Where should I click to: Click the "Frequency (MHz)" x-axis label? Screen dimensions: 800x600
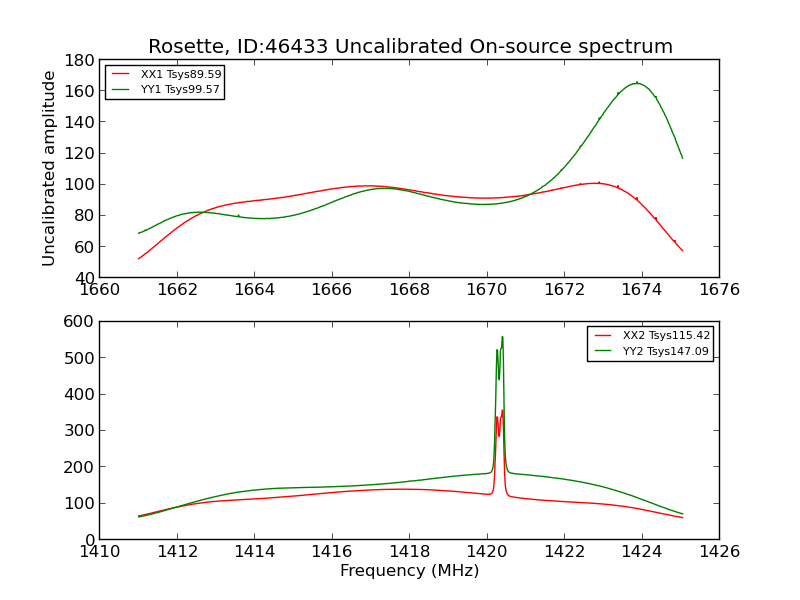409,570
